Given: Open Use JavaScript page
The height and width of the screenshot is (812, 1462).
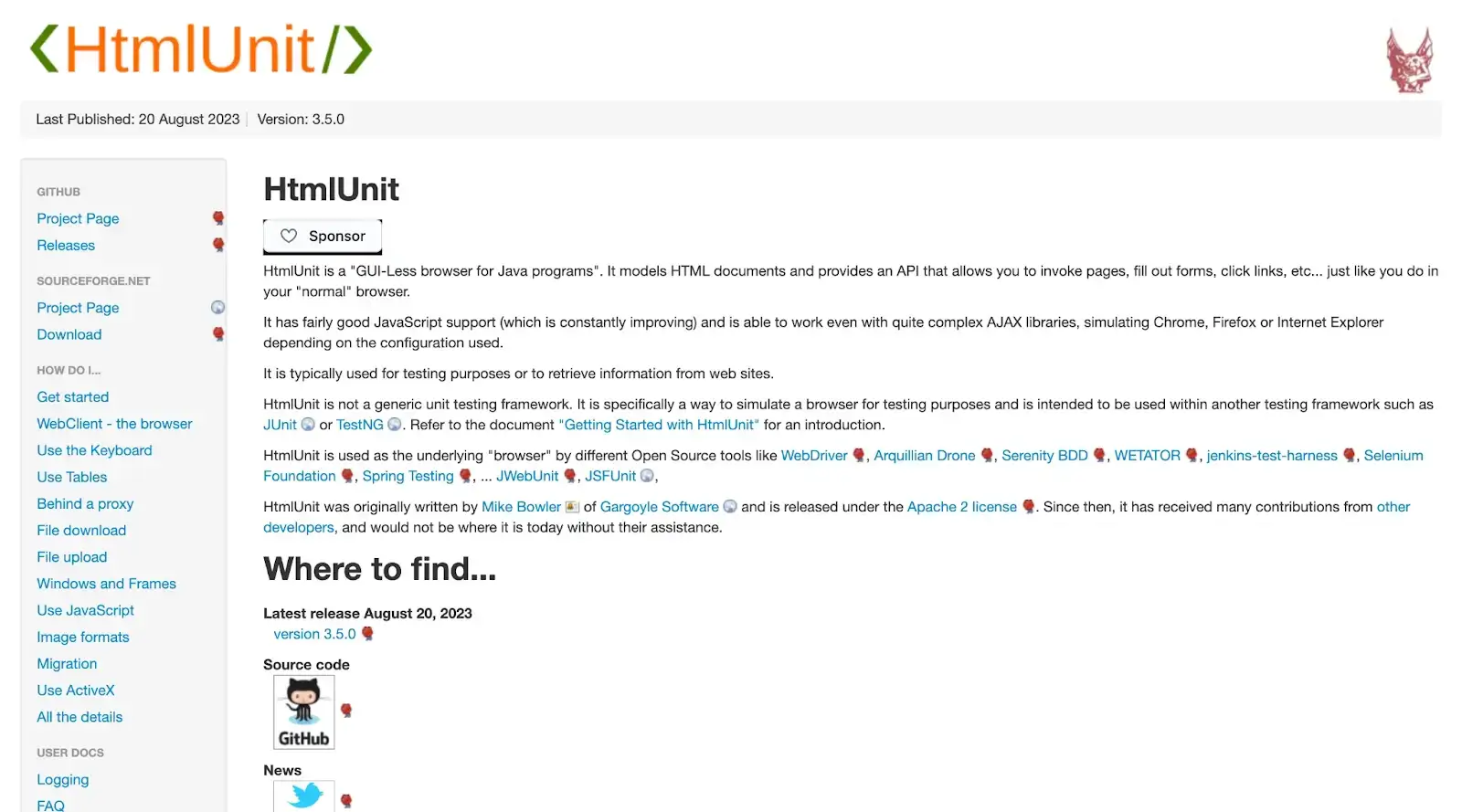Looking at the screenshot, I should coord(85,610).
